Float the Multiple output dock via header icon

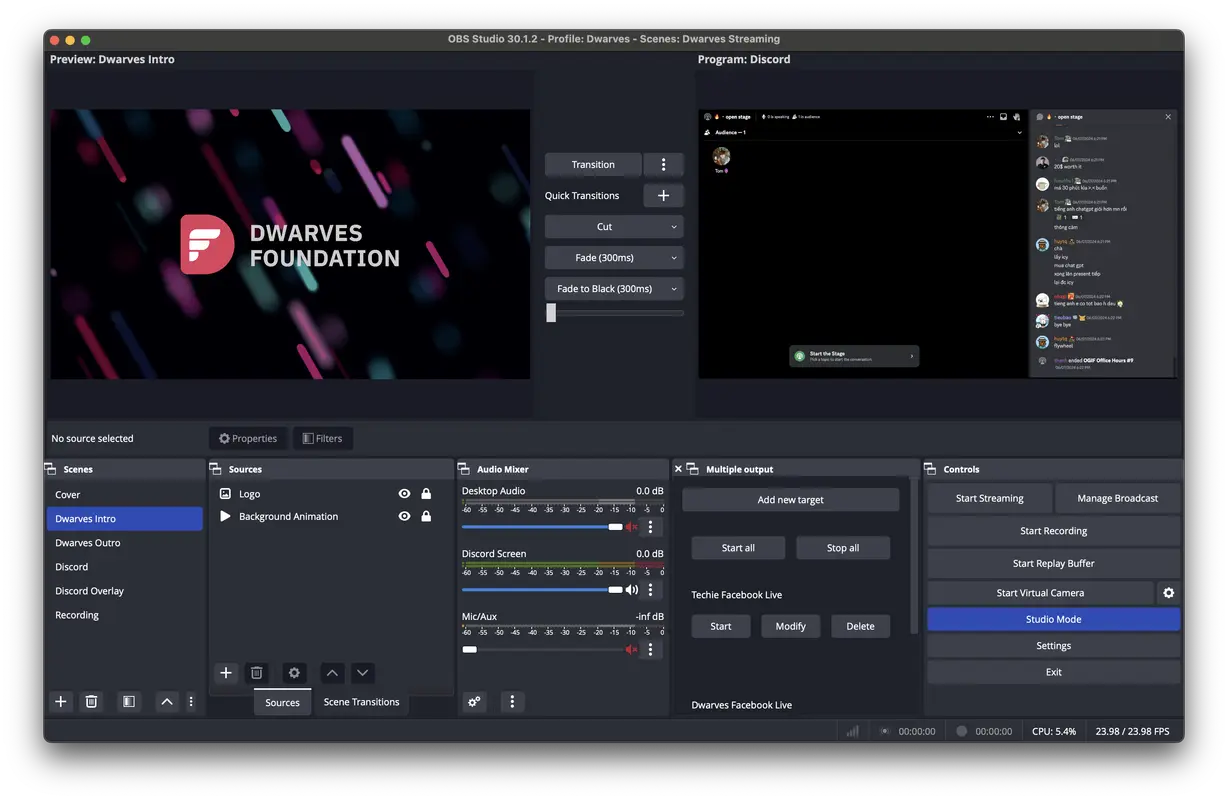point(692,469)
